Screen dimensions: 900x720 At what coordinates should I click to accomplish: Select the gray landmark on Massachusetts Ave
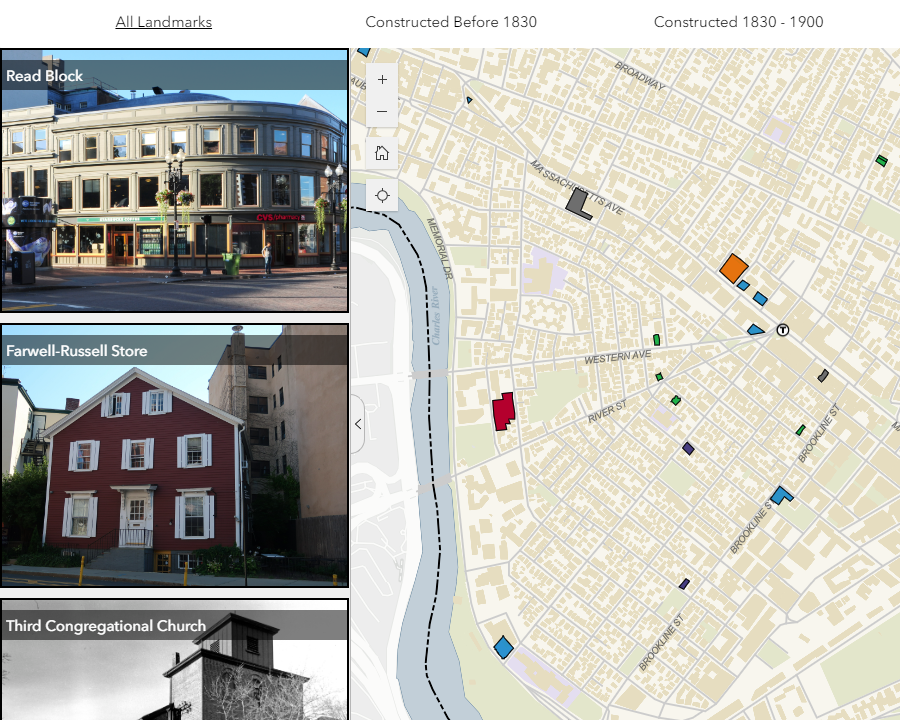coord(577,203)
